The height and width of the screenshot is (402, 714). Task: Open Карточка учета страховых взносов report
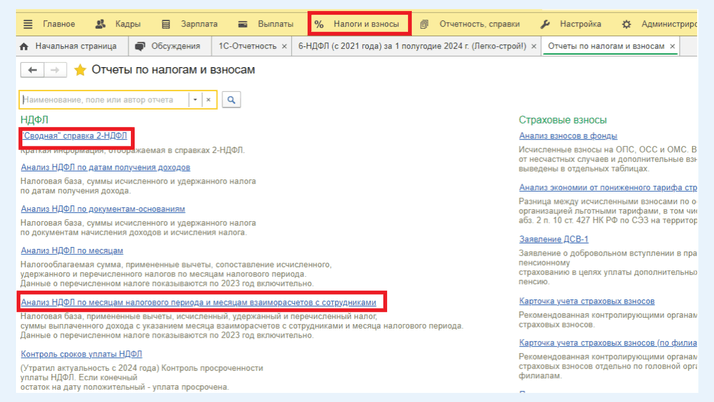tap(587, 301)
